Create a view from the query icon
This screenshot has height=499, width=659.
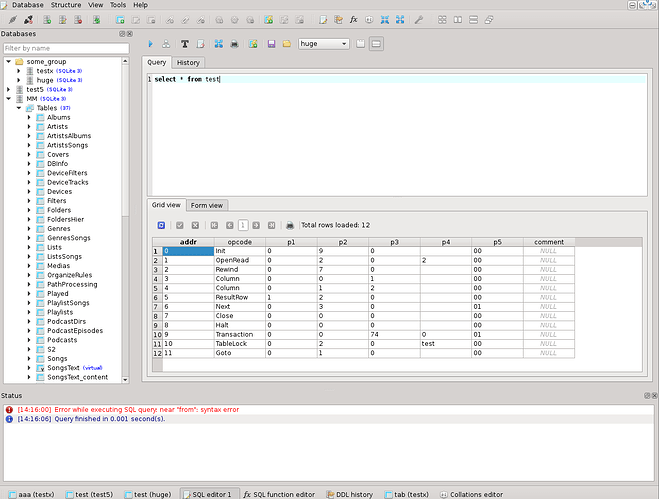(x=253, y=44)
